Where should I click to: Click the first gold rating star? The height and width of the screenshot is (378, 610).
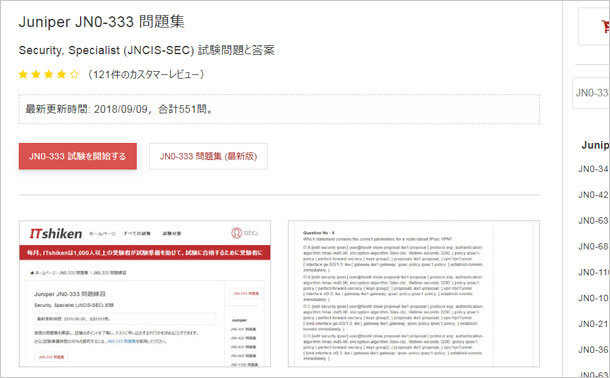coord(23,74)
